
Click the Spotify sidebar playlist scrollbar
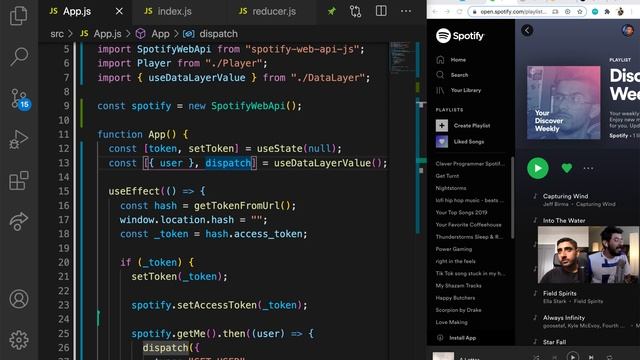512,198
